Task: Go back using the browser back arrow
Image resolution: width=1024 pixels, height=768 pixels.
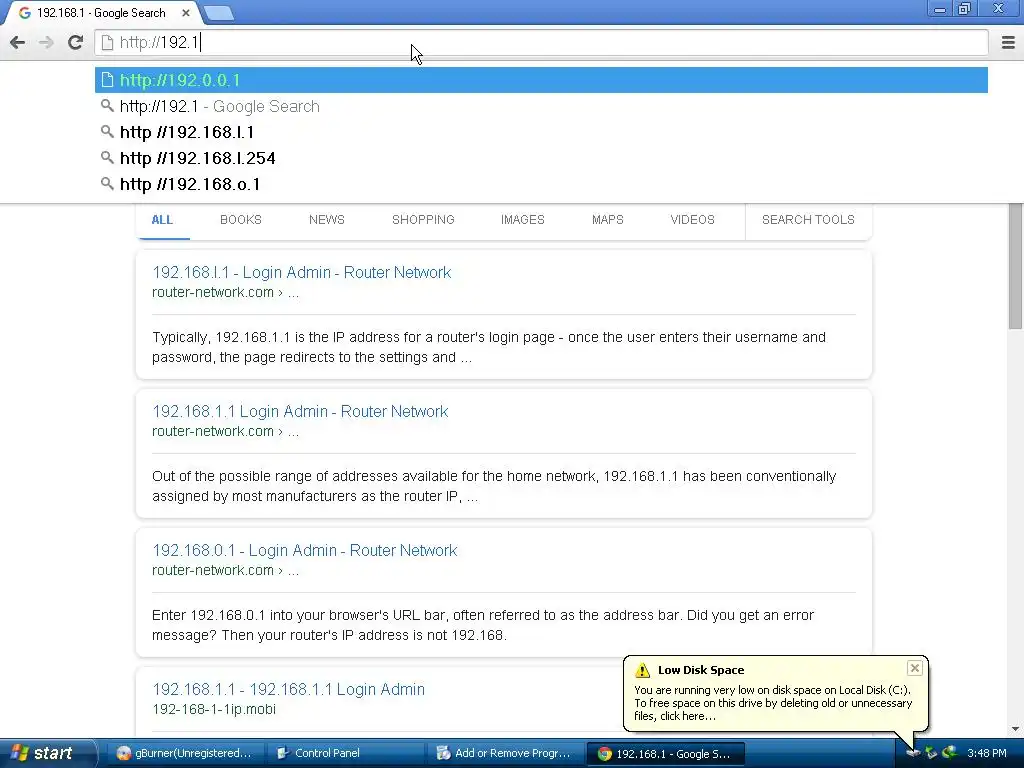Action: [18, 42]
